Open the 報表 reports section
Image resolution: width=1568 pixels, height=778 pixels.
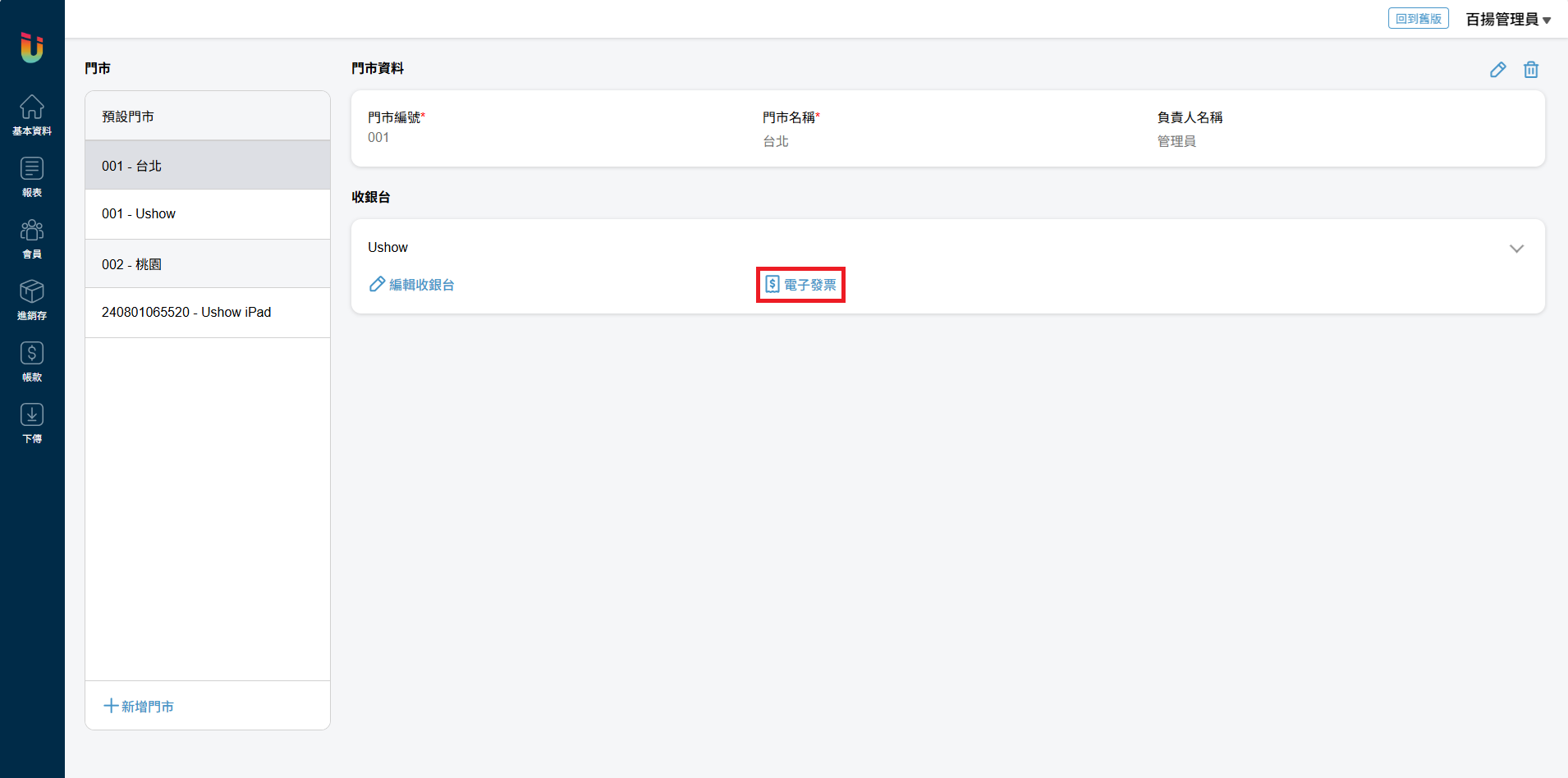coord(32,176)
